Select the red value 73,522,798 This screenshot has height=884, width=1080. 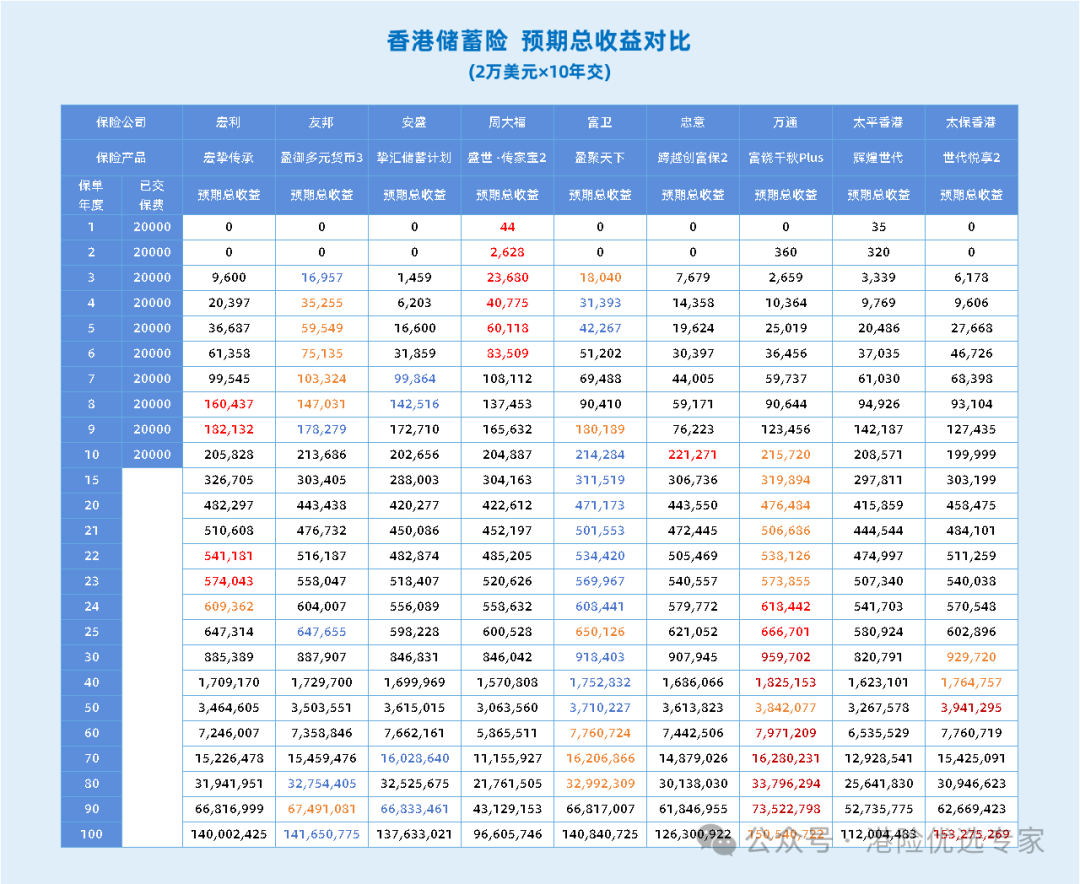tap(786, 809)
